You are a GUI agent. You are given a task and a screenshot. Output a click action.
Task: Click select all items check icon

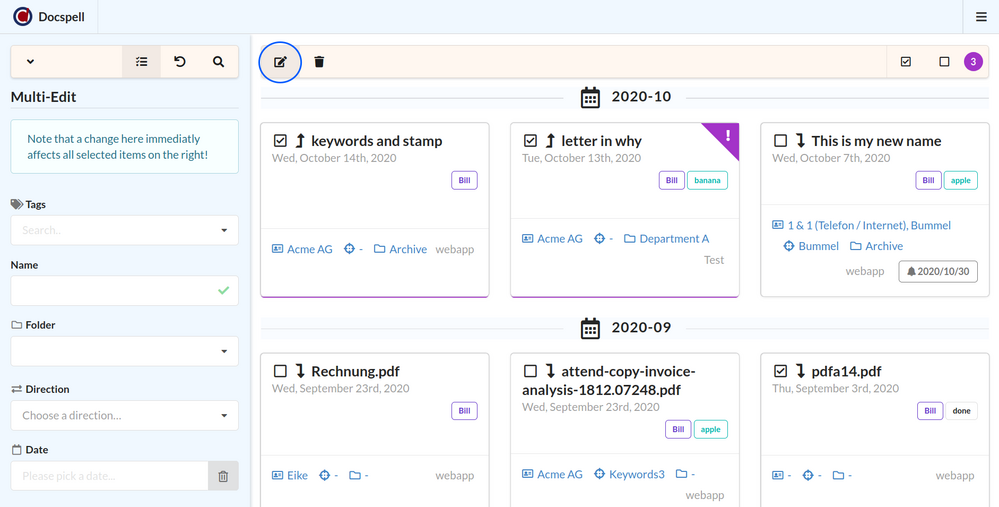click(906, 62)
